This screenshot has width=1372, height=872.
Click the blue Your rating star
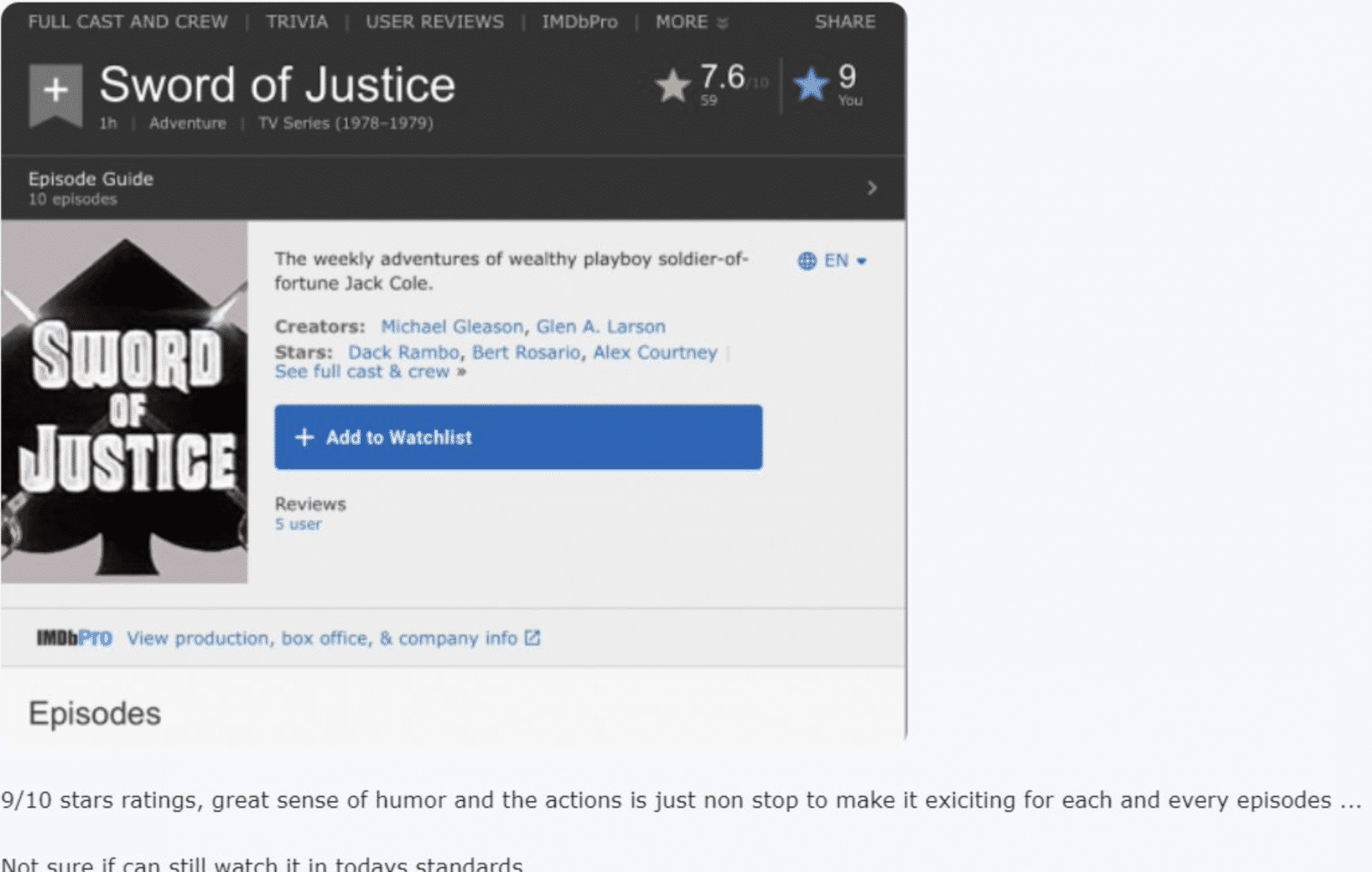[811, 84]
